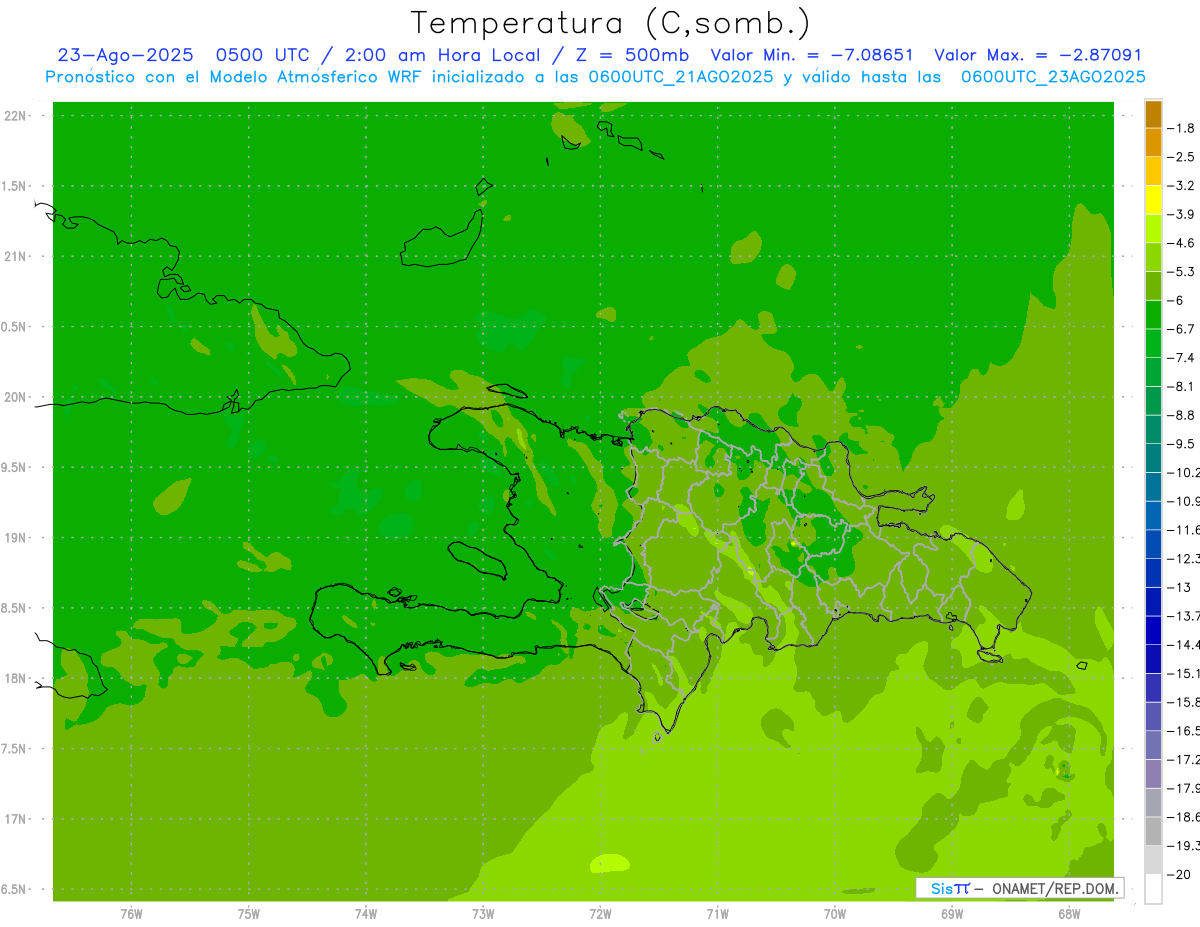The height and width of the screenshot is (927, 1200).
Task: Click the "17N" latitude label
Action: click(x=15, y=819)
